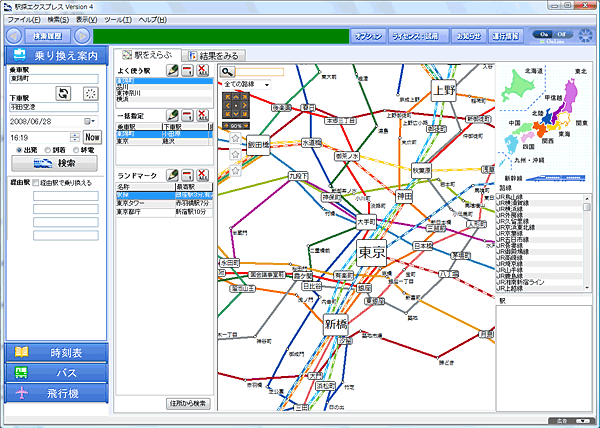
Task: Open the ヘルプ(H) menu
Action: point(152,20)
